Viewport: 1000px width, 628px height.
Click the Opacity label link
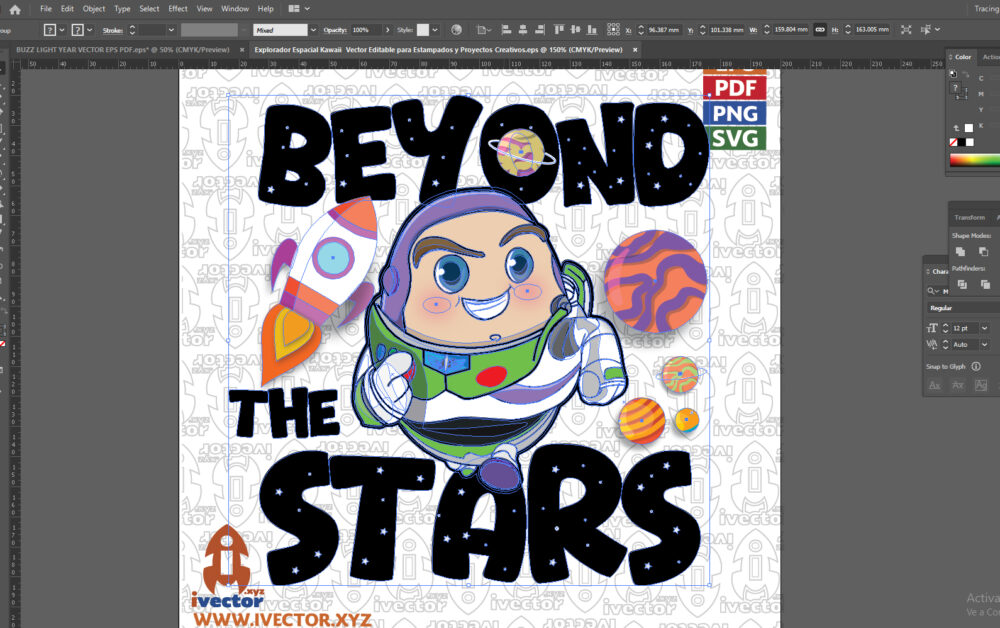click(x=335, y=30)
